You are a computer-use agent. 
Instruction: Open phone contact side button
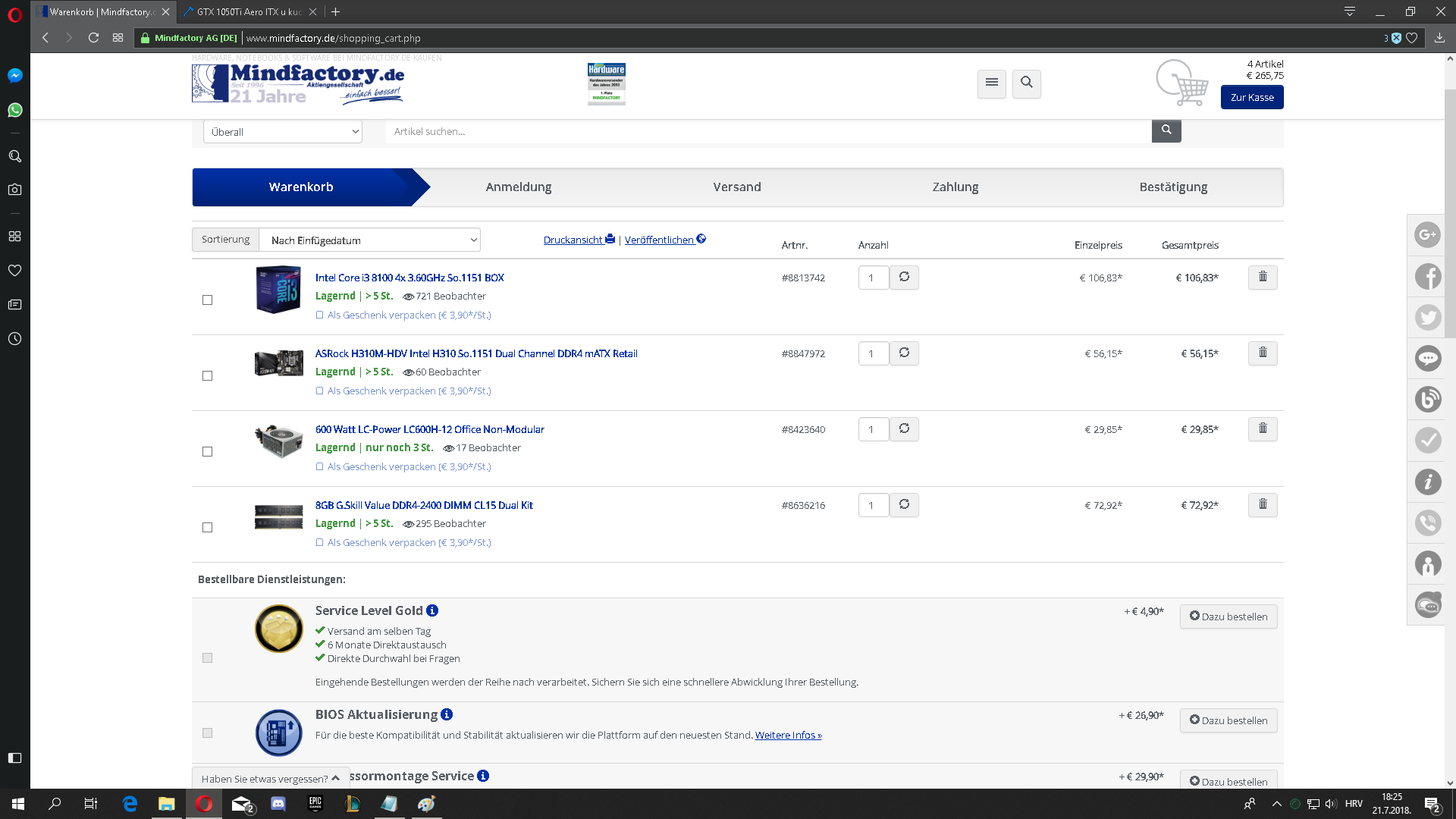(x=1428, y=522)
